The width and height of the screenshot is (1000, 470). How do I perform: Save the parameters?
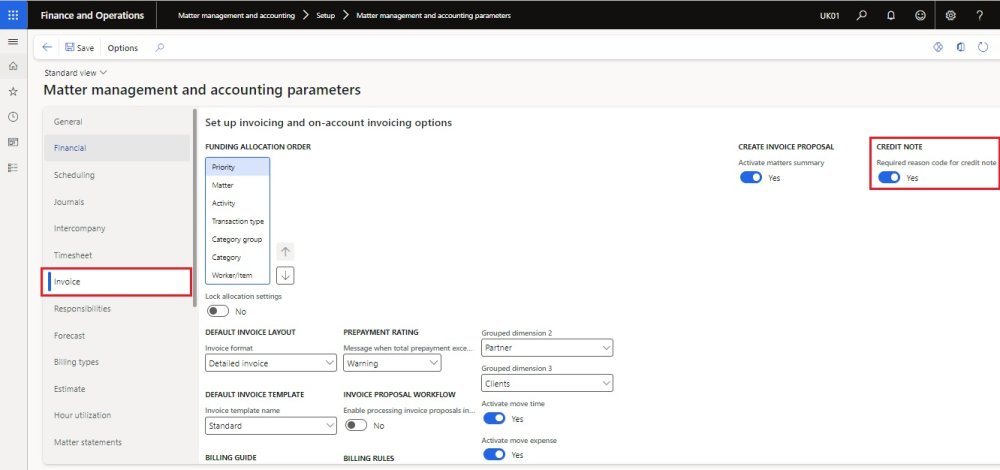79,48
